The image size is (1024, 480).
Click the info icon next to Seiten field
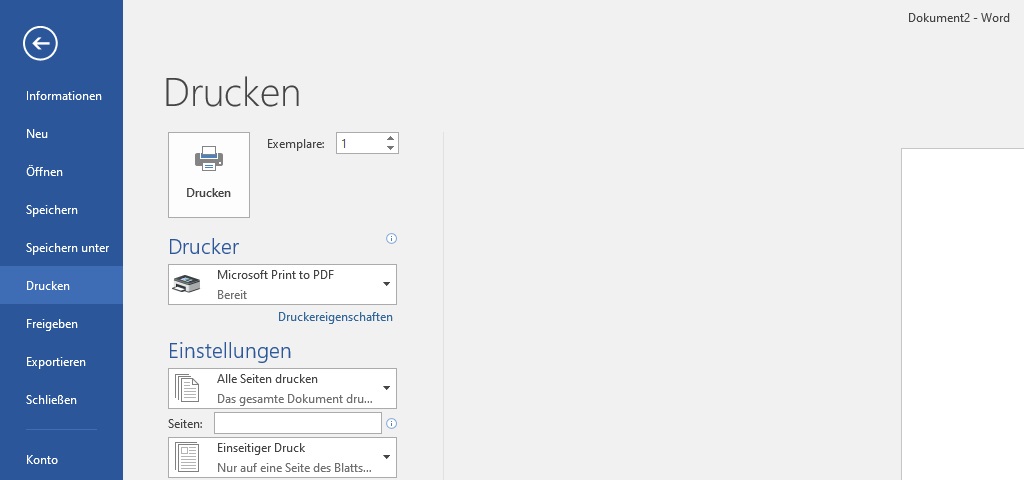click(x=391, y=424)
